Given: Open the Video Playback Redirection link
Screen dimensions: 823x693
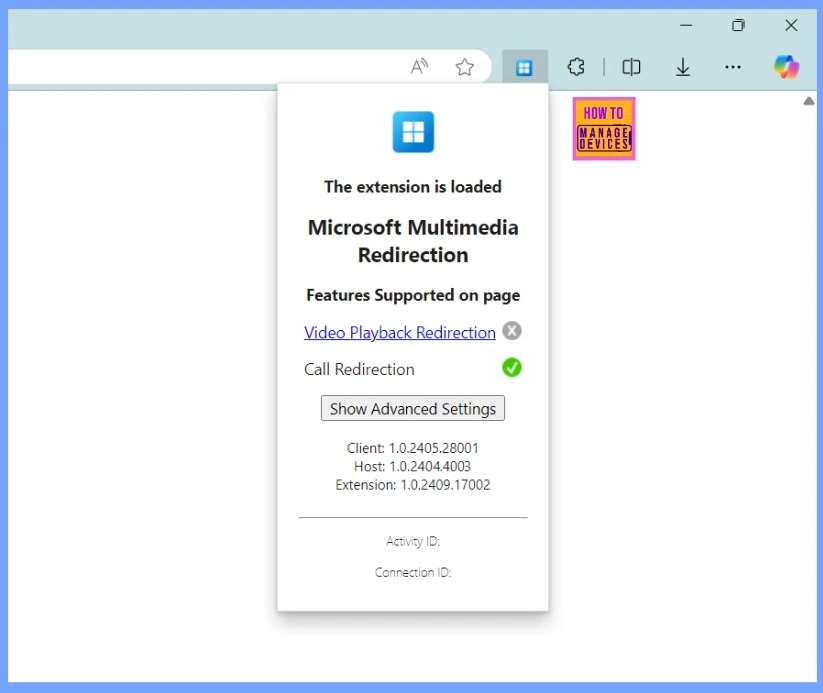Looking at the screenshot, I should (399, 332).
